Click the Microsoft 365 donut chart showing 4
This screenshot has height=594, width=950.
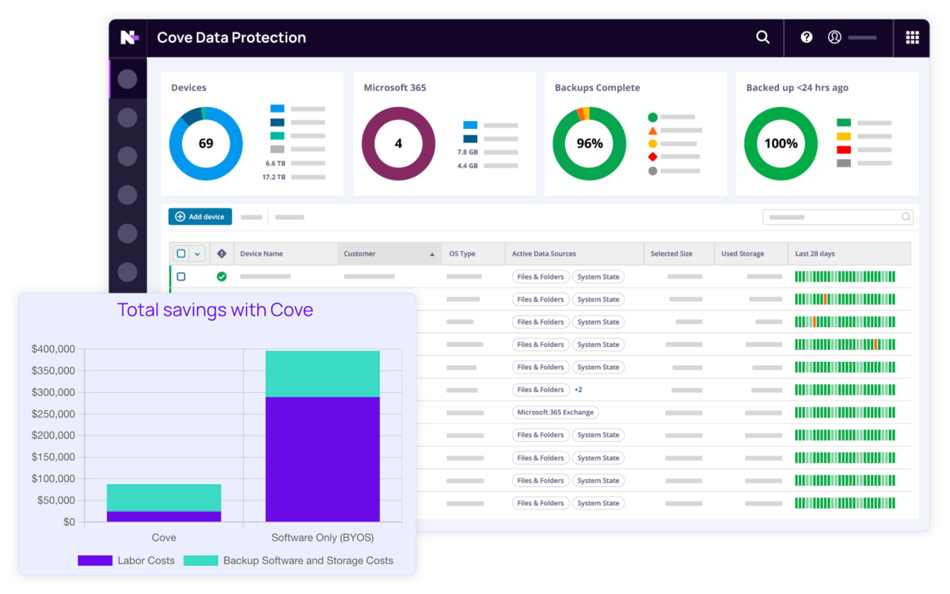point(398,144)
